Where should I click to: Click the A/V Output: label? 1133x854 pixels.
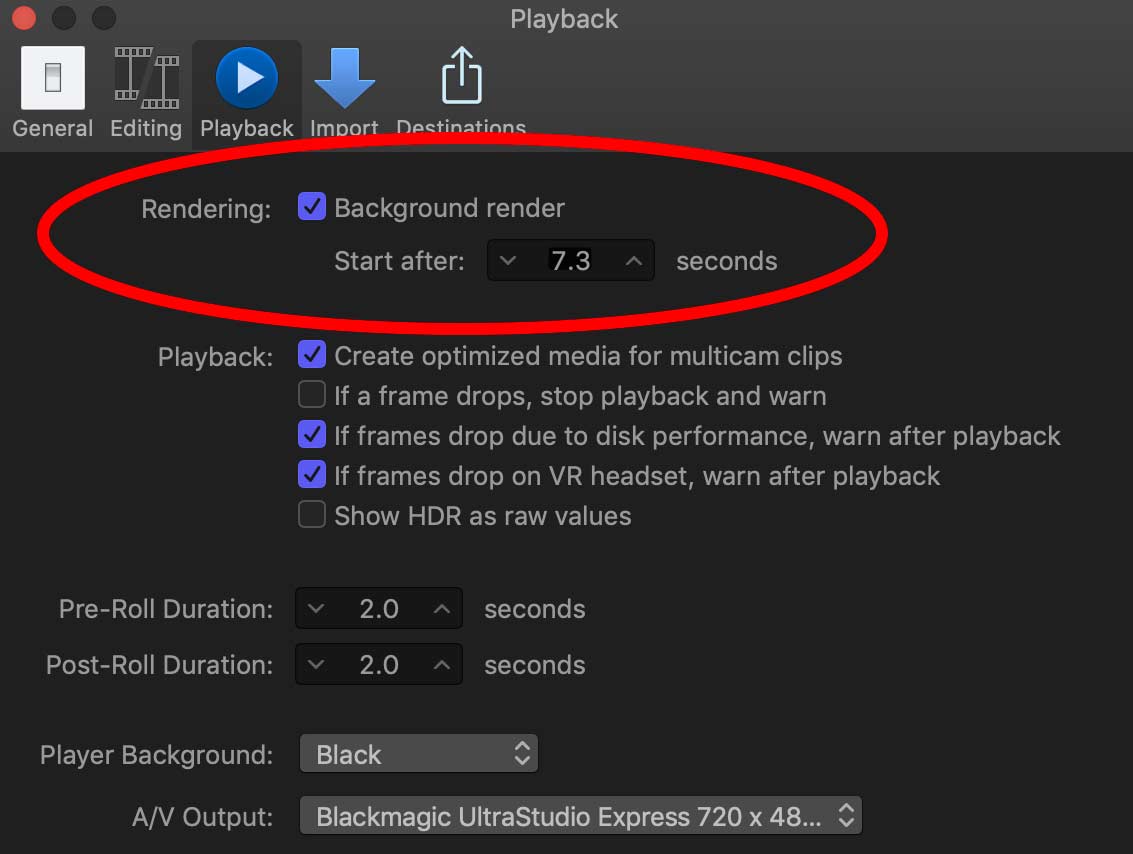click(x=203, y=817)
